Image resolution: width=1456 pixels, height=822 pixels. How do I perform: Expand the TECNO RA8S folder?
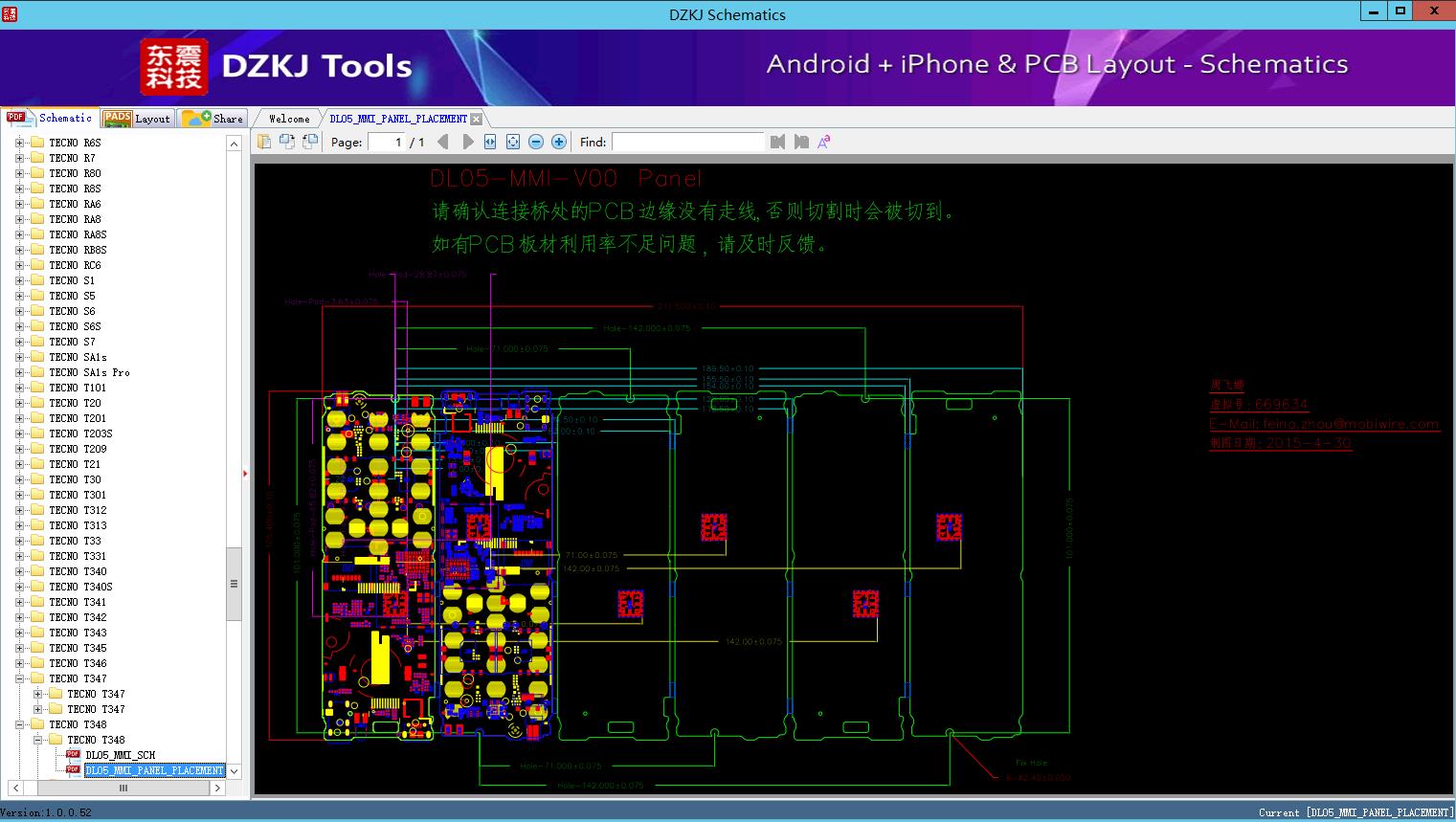click(20, 234)
